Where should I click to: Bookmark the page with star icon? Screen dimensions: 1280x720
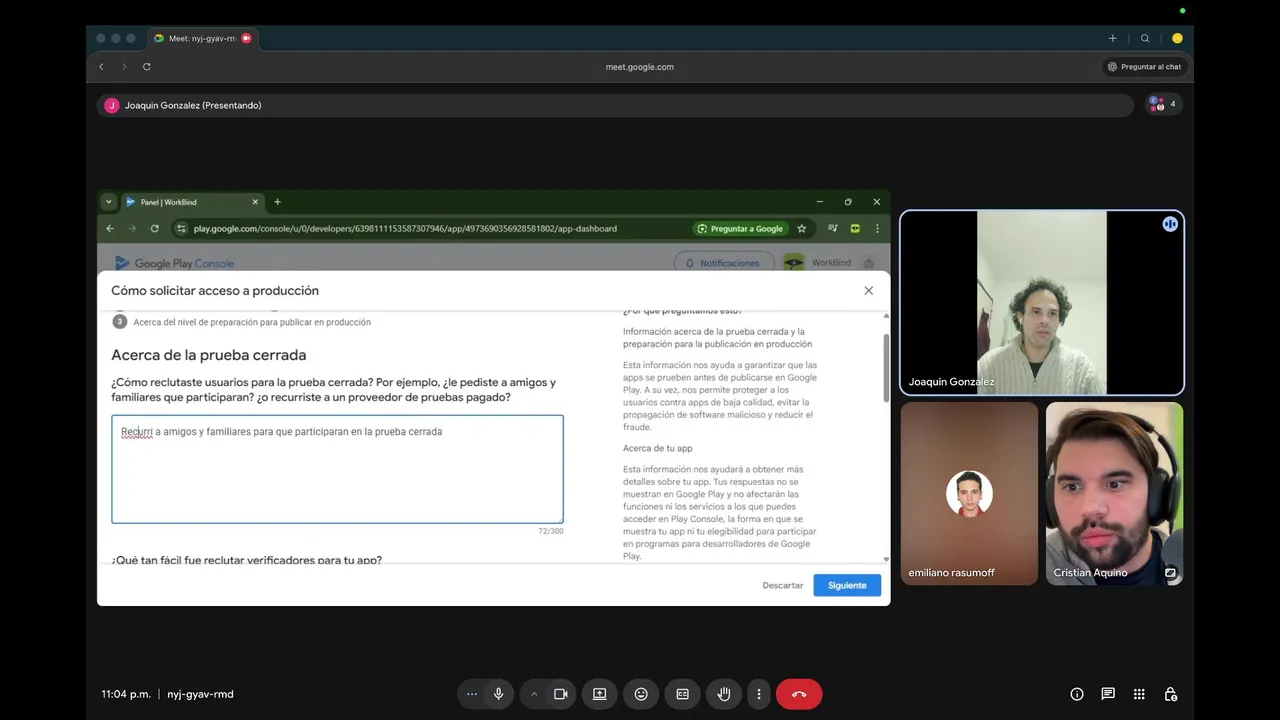(x=801, y=228)
